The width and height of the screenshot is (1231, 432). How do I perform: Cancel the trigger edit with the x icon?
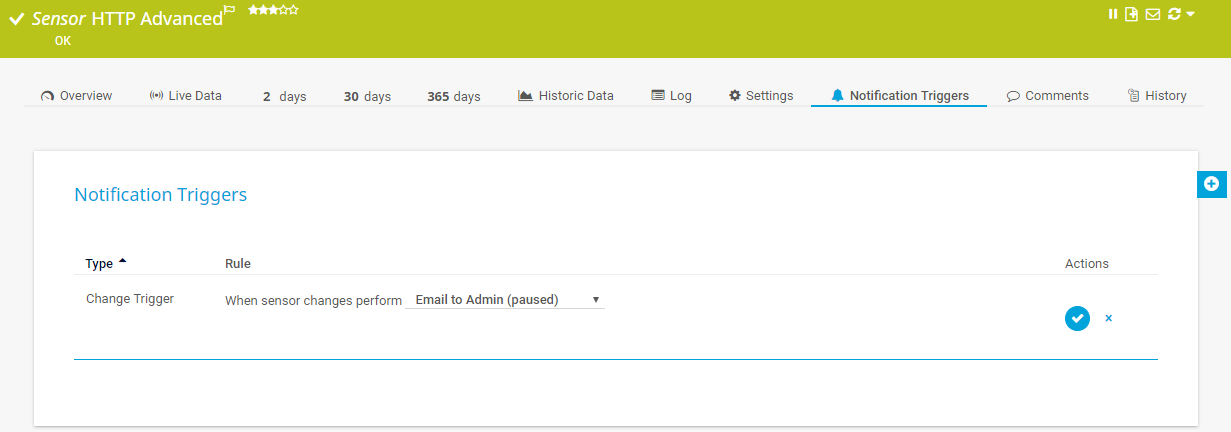(1108, 318)
